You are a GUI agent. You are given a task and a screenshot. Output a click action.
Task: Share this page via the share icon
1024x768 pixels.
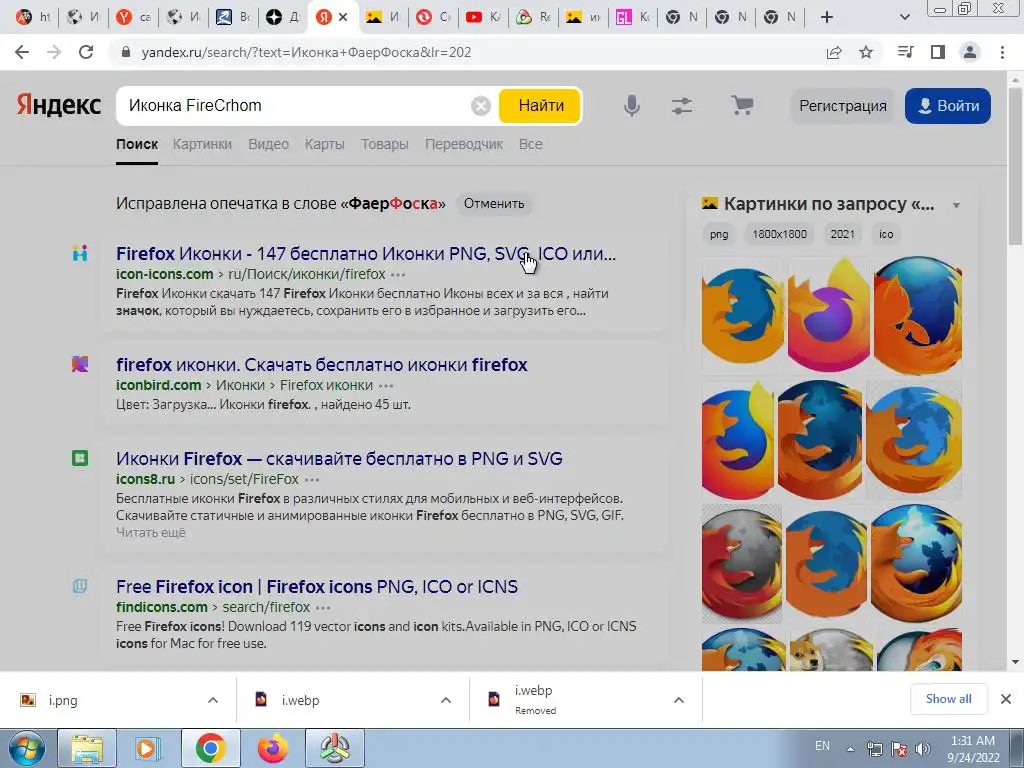pos(834,52)
